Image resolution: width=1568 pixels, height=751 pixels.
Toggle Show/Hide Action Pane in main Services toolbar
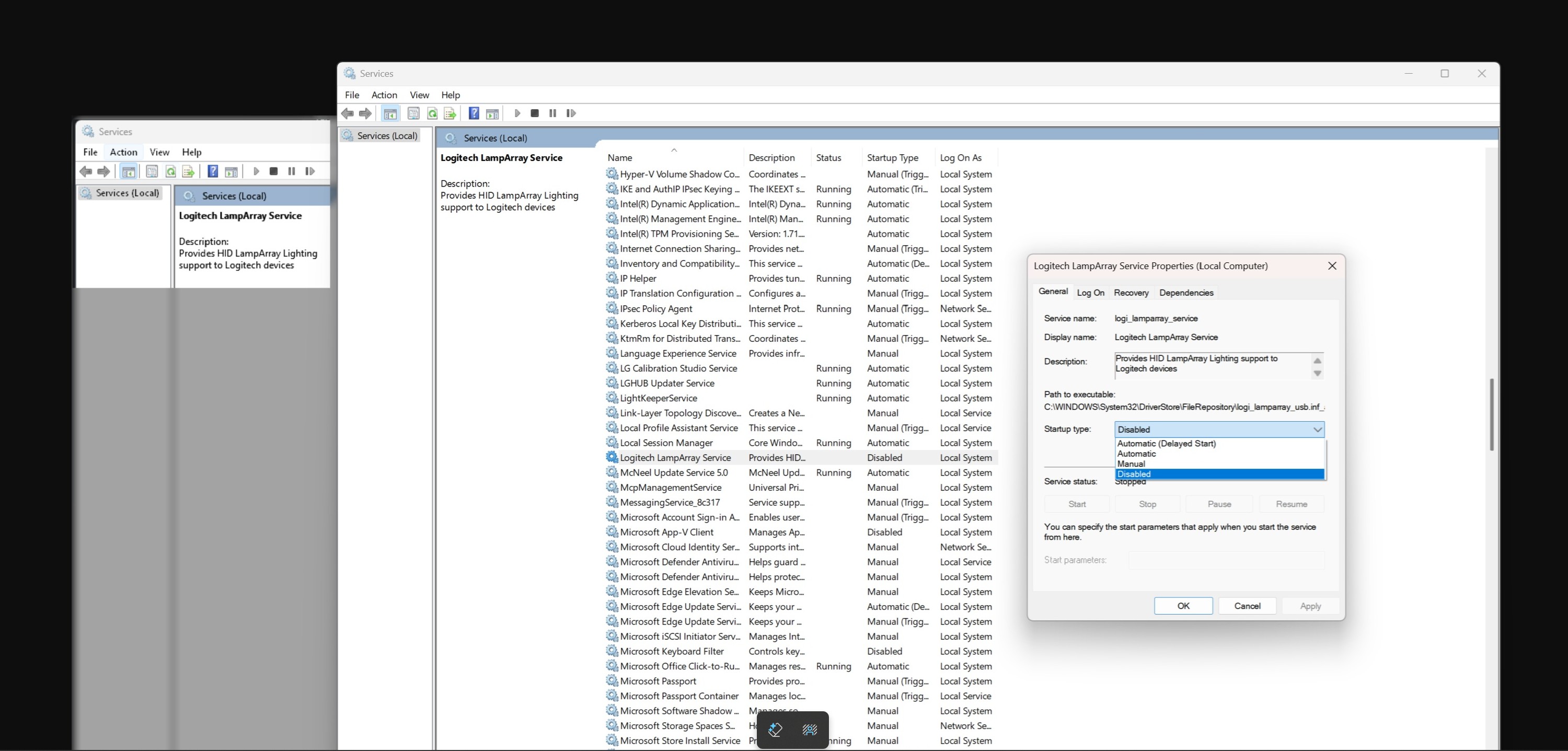[492, 113]
